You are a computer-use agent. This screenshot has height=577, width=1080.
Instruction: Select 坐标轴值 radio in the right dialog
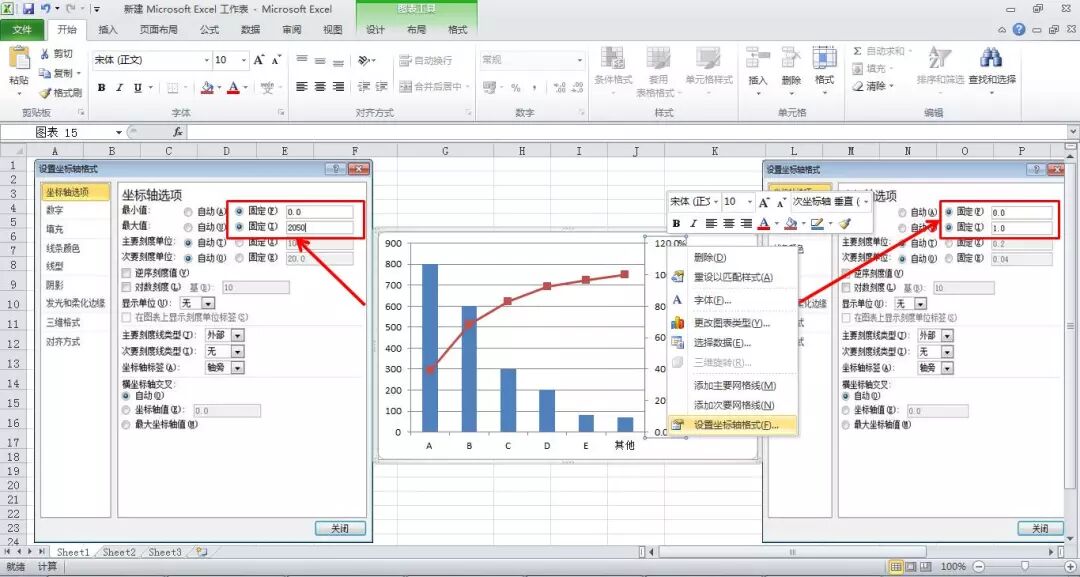pyautogui.click(x=847, y=410)
